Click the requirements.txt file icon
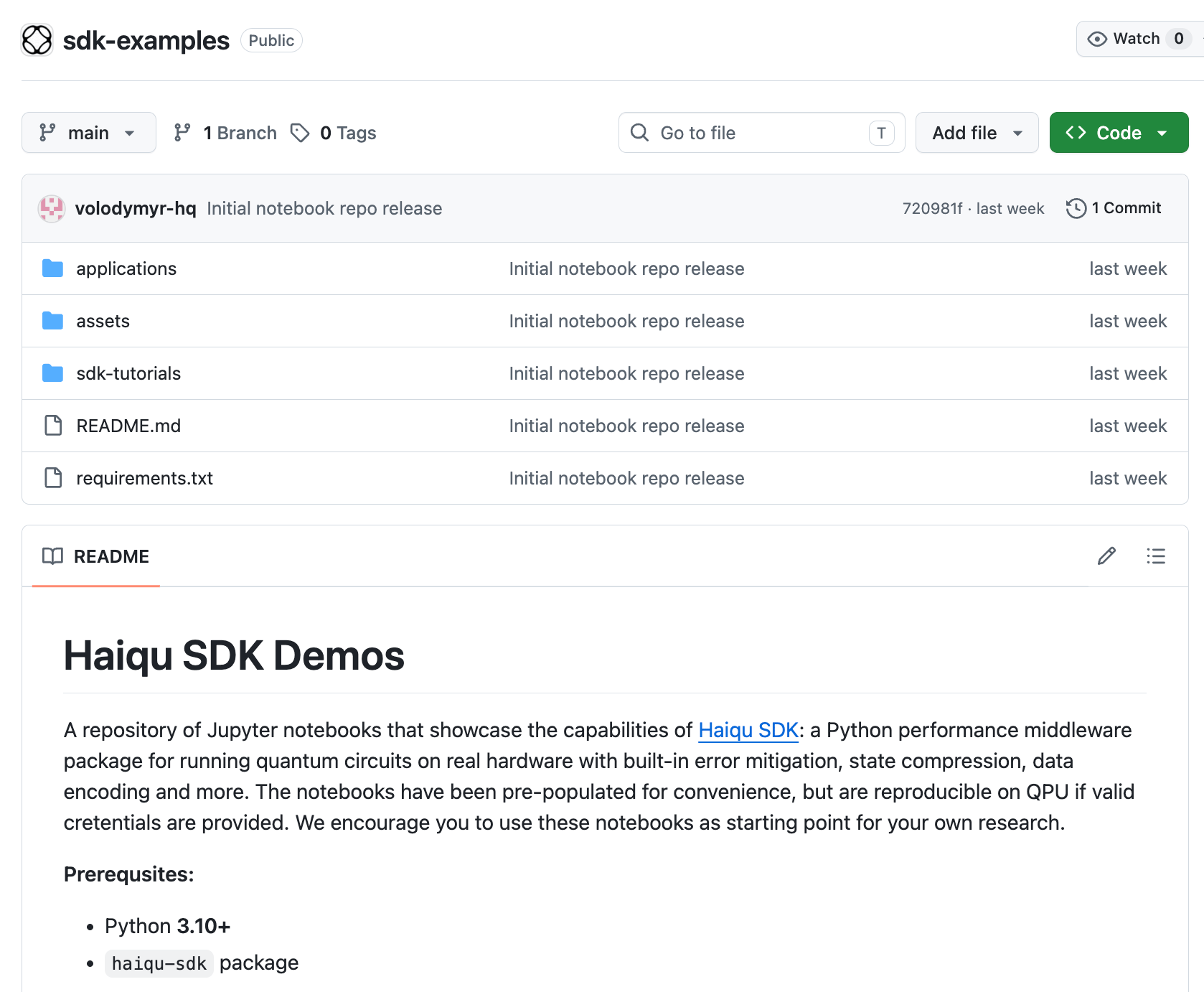The height and width of the screenshot is (992, 1204). 53,478
